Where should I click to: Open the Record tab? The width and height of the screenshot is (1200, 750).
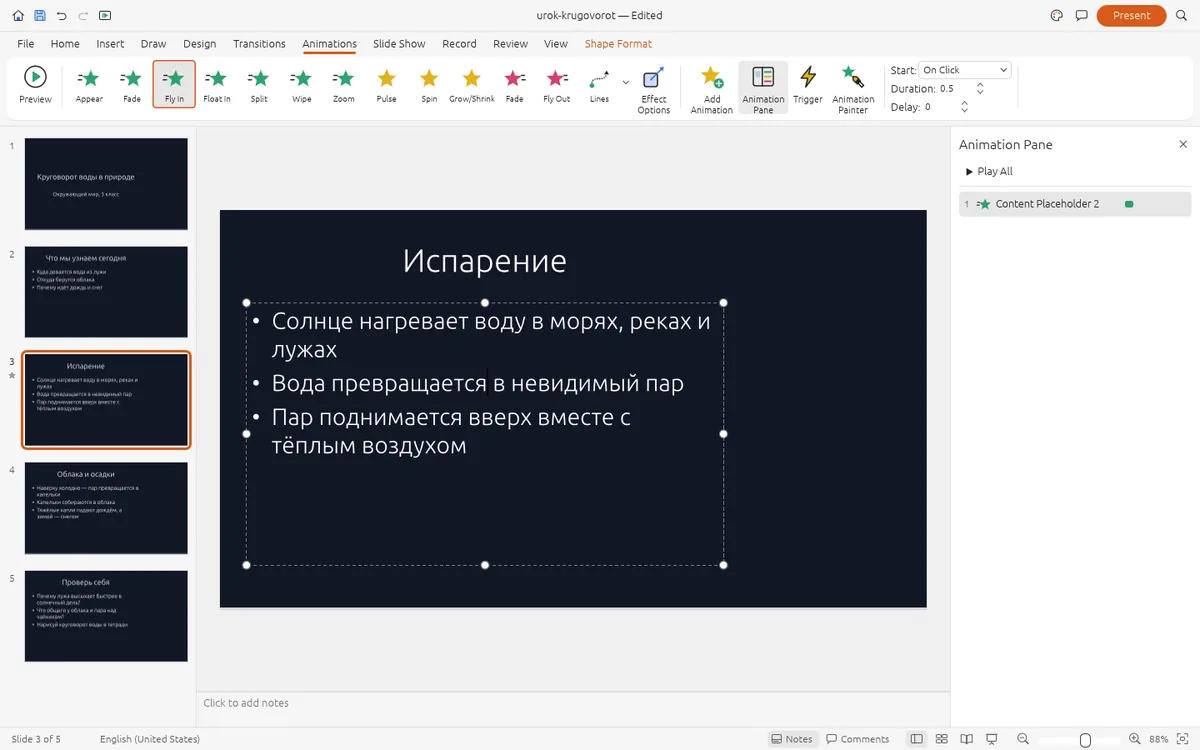coord(459,44)
